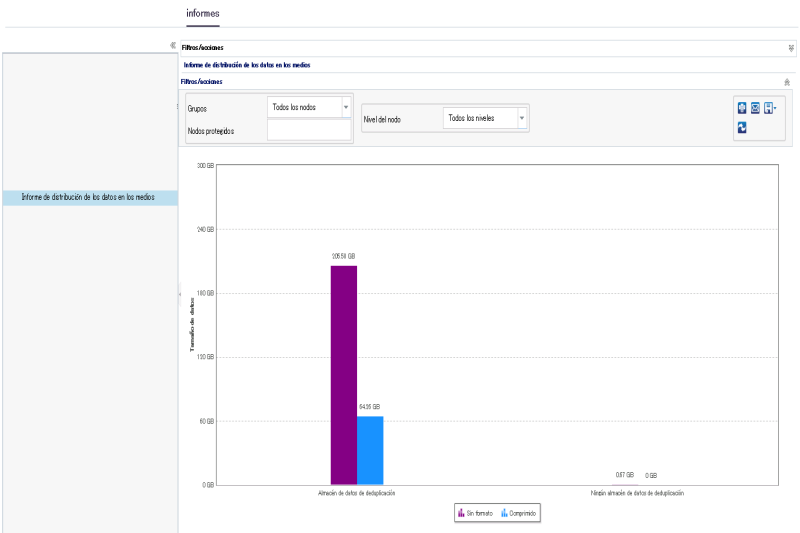Click the '64.35 GB' value label
The width and height of the screenshot is (800, 533).
tap(369, 407)
